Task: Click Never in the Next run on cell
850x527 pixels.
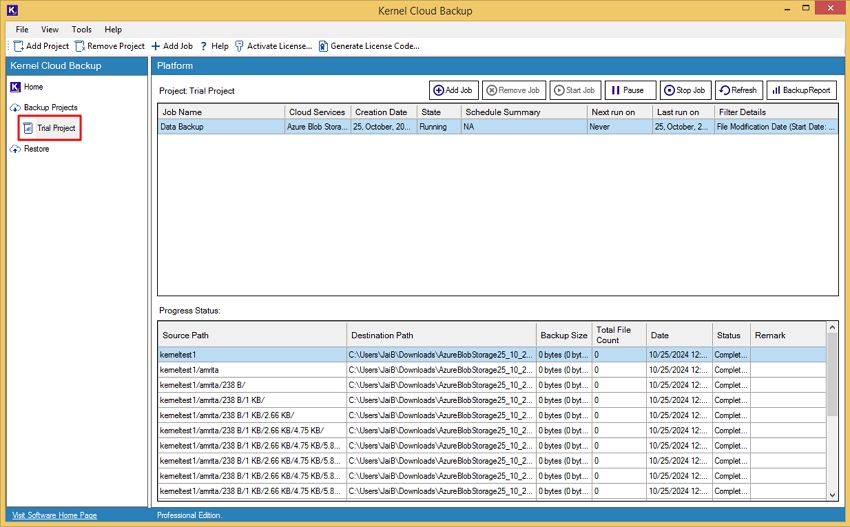Action: coord(620,127)
